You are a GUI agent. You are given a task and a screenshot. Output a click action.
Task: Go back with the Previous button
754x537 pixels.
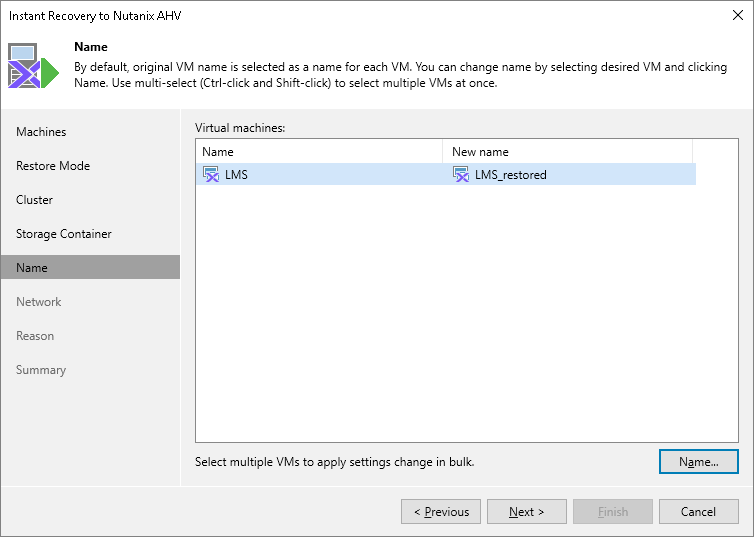coord(441,512)
